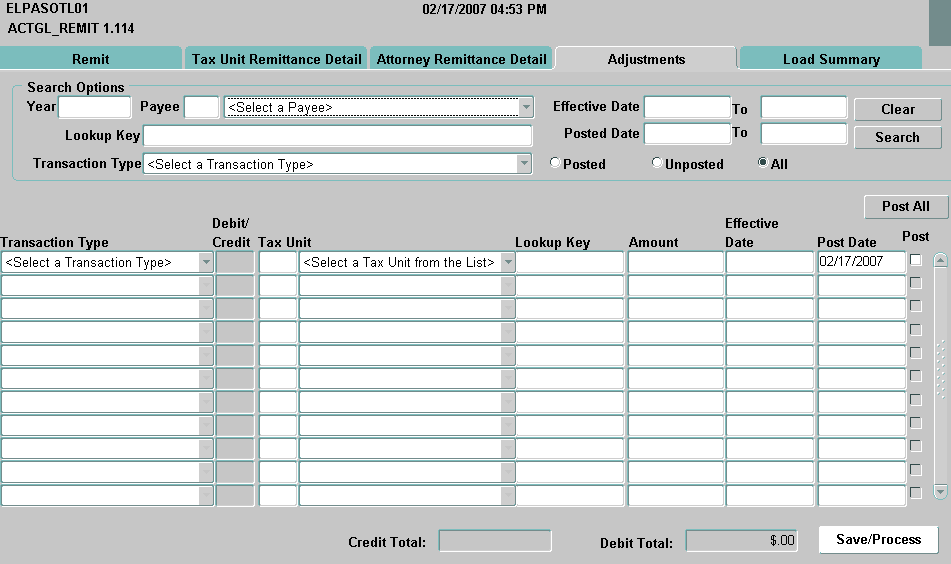Viewport: 951px width, 564px height.
Task: Open the Load Summary tab
Action: tap(830, 59)
